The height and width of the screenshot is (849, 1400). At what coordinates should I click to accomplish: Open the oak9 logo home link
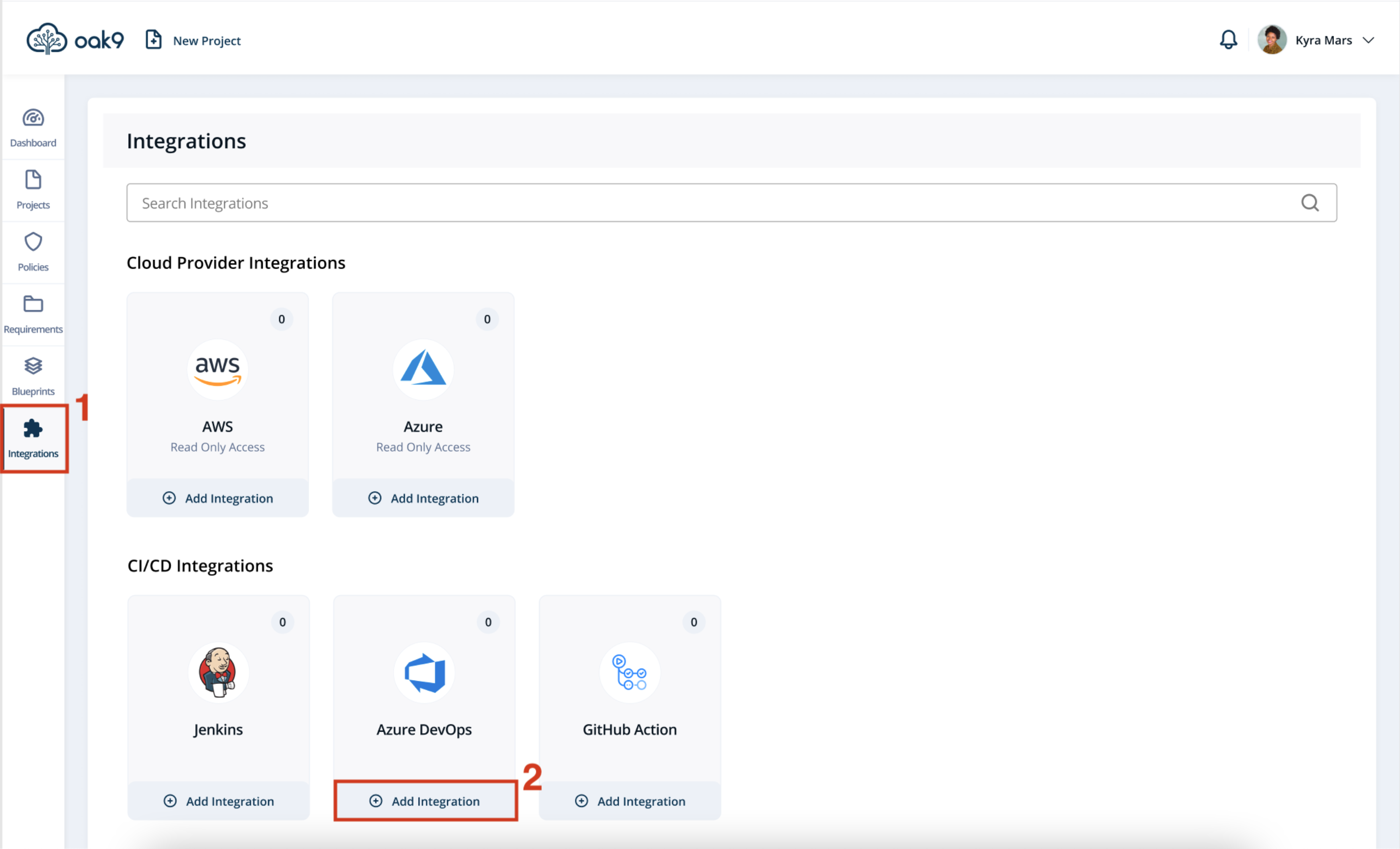pos(75,39)
